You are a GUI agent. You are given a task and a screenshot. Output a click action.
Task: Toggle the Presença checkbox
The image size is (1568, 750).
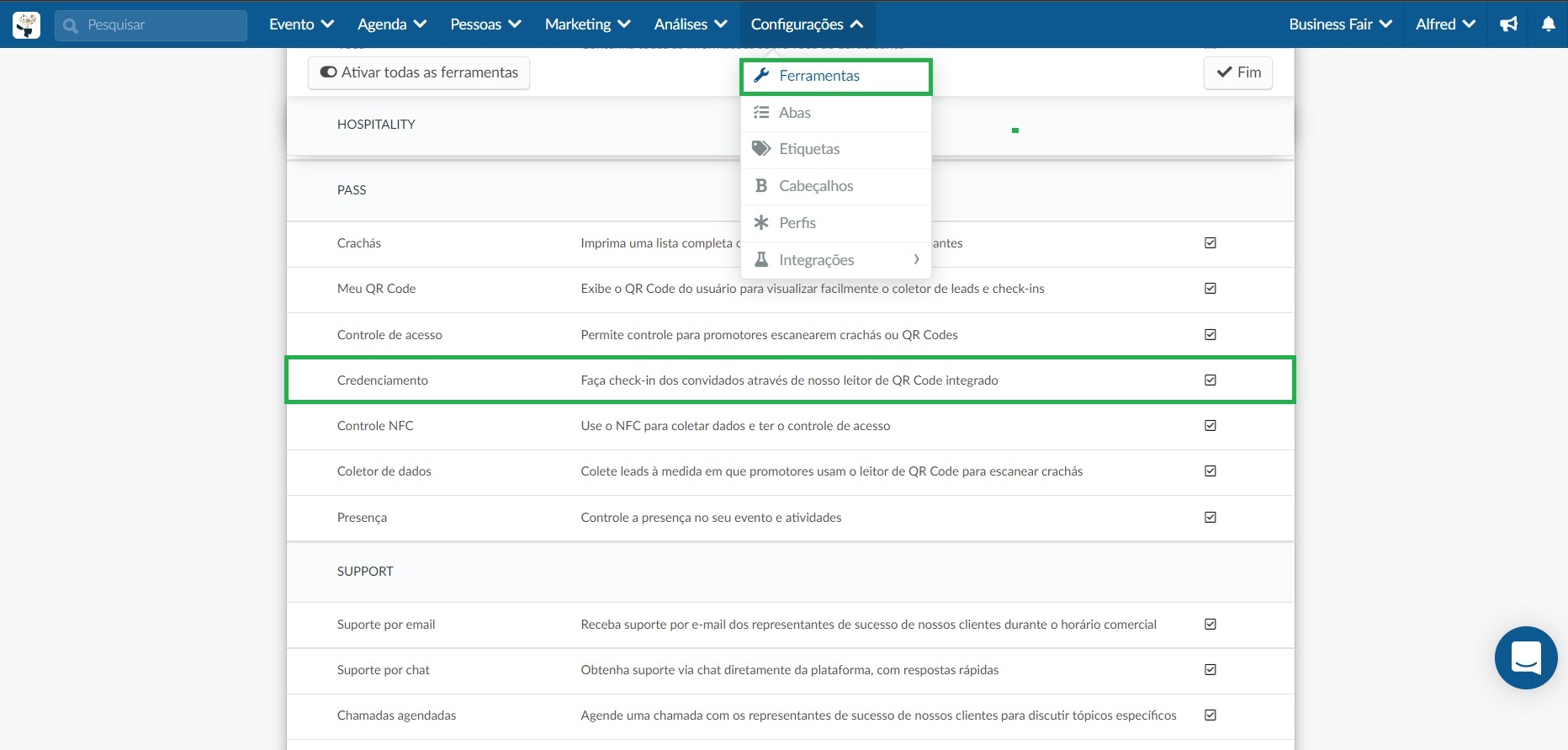click(x=1210, y=517)
